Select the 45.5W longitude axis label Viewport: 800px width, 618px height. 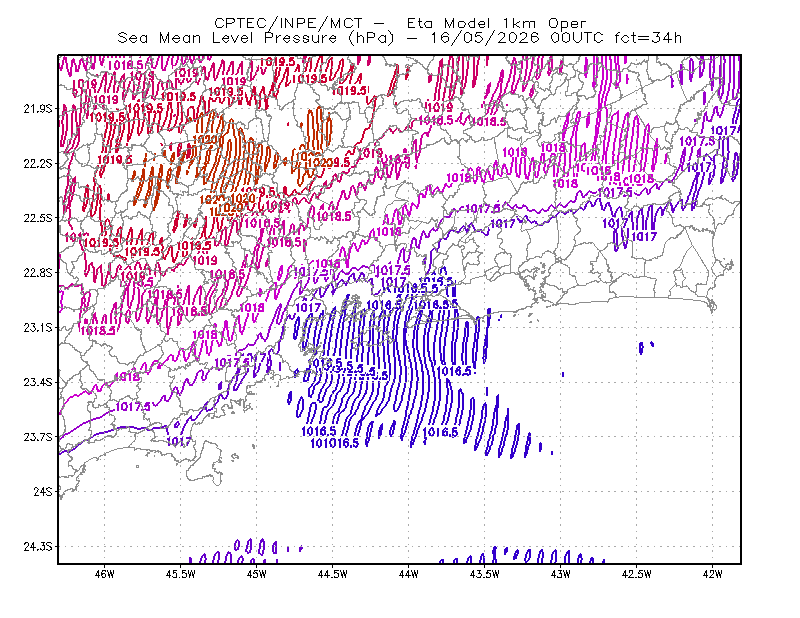point(181,574)
